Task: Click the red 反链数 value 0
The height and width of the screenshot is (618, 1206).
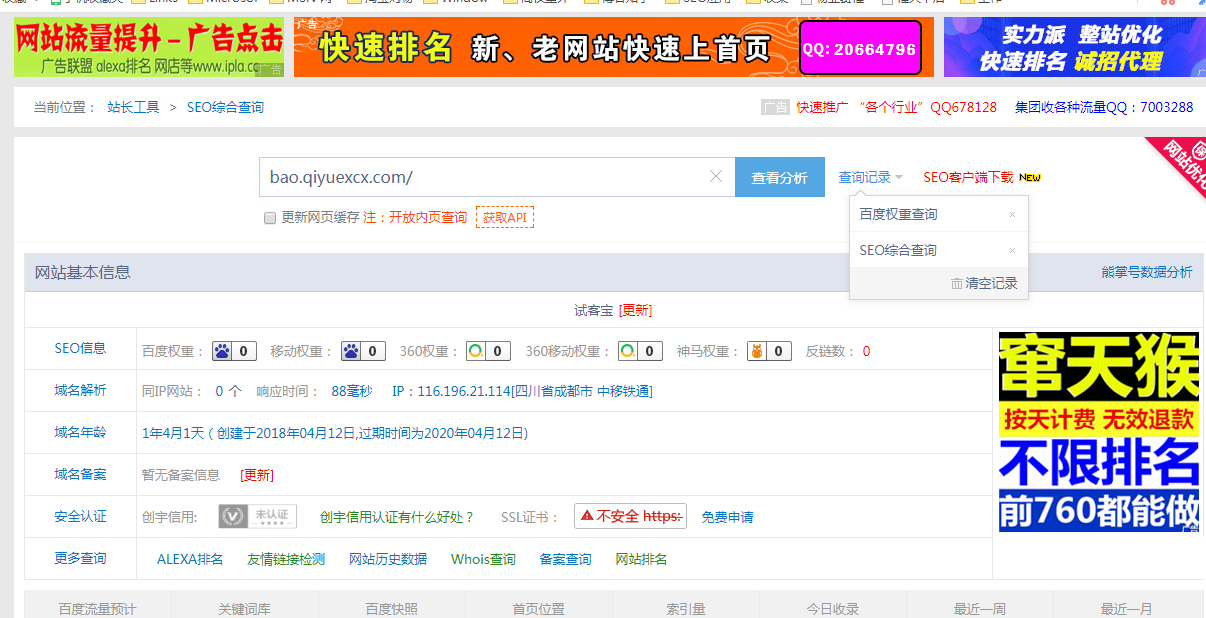Action: click(x=866, y=351)
